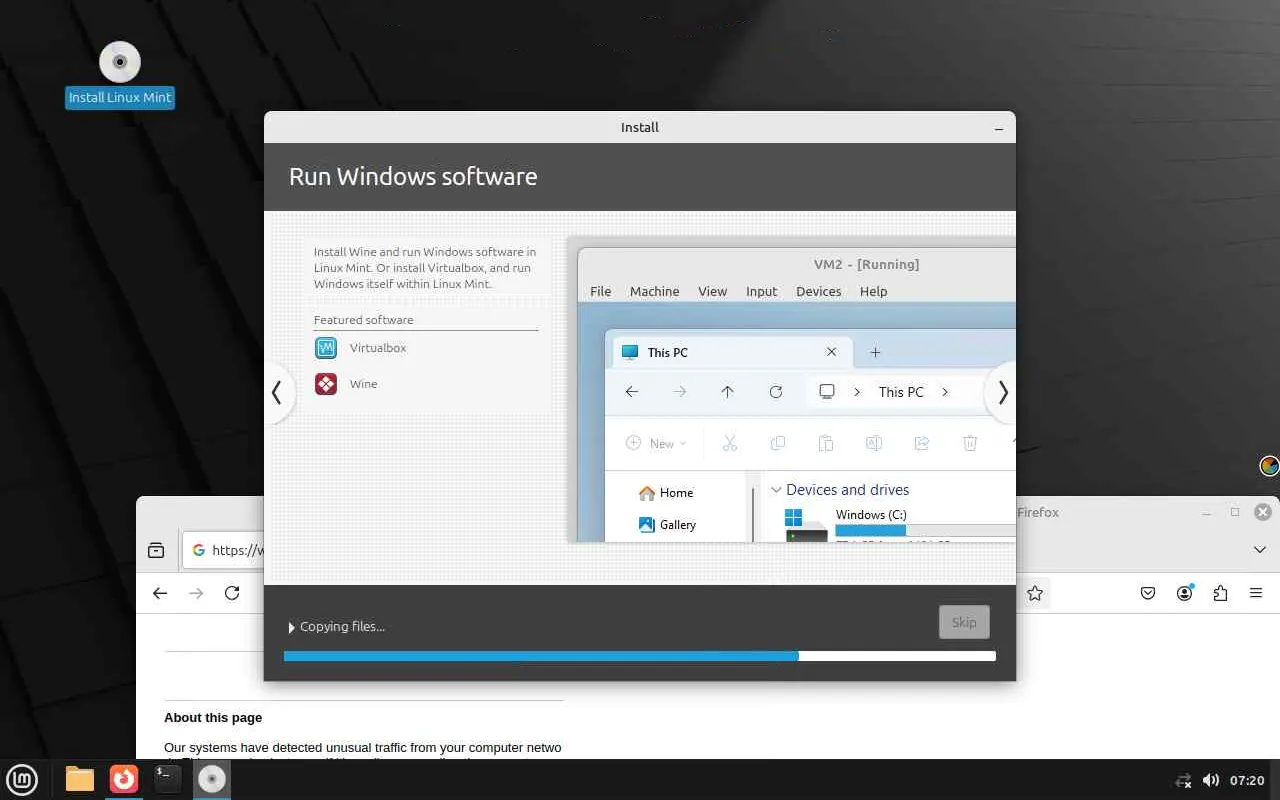Click the up arrow in the This PC slide

coord(727,392)
